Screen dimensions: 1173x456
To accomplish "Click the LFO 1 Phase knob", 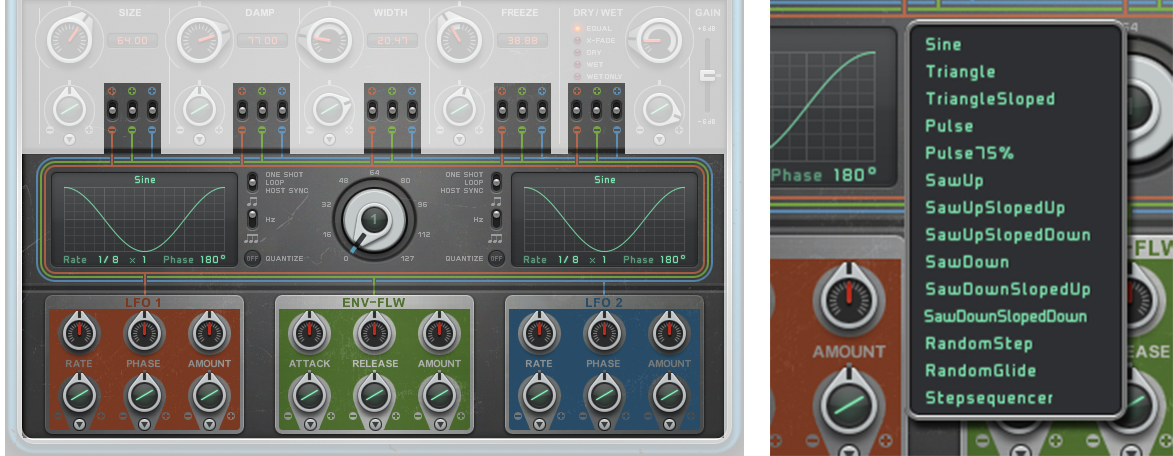I will pos(143,331).
